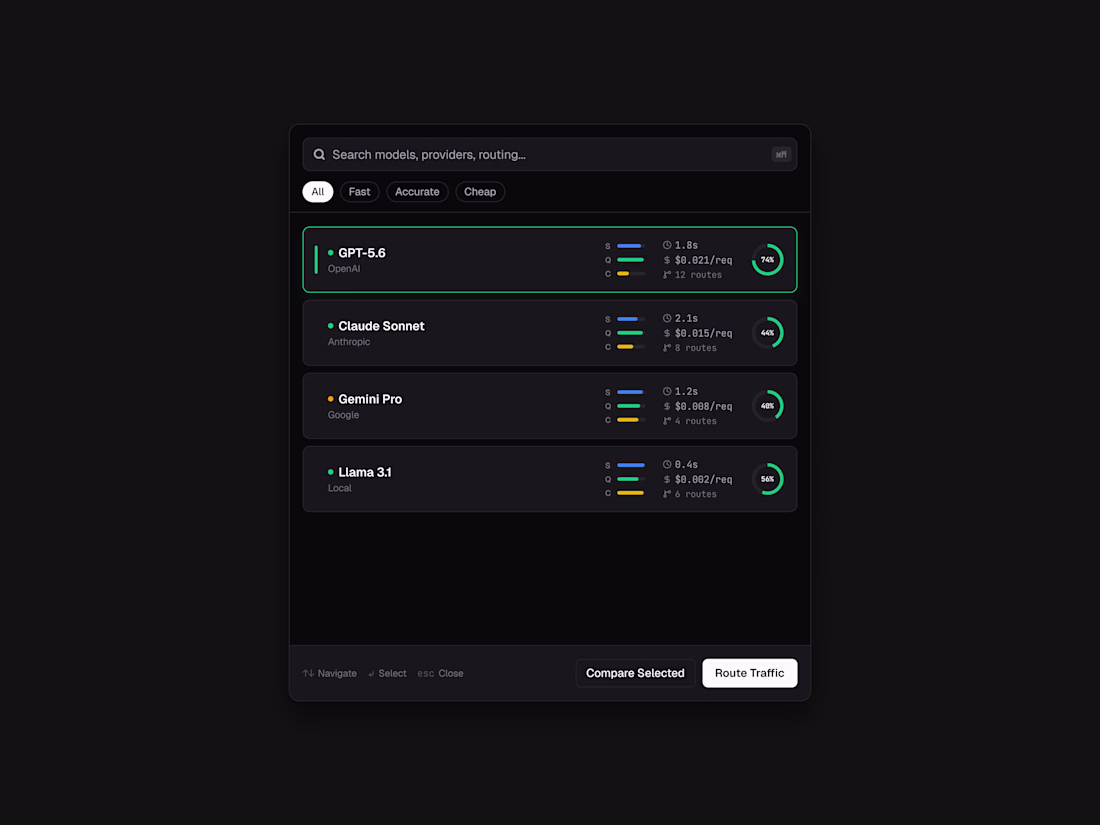
Task: Click the blue S bar in GPT-5.6 row
Action: [631, 246]
